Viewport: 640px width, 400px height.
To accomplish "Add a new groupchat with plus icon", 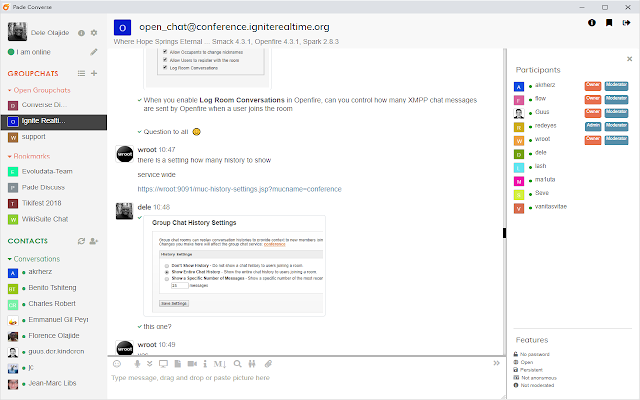I will click(x=94, y=73).
